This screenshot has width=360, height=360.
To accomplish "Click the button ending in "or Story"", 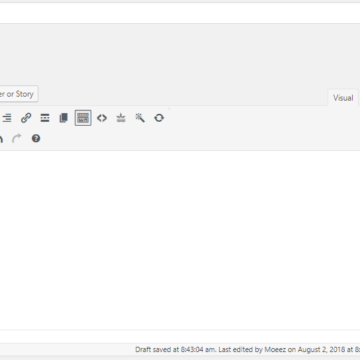I will tap(19, 94).
